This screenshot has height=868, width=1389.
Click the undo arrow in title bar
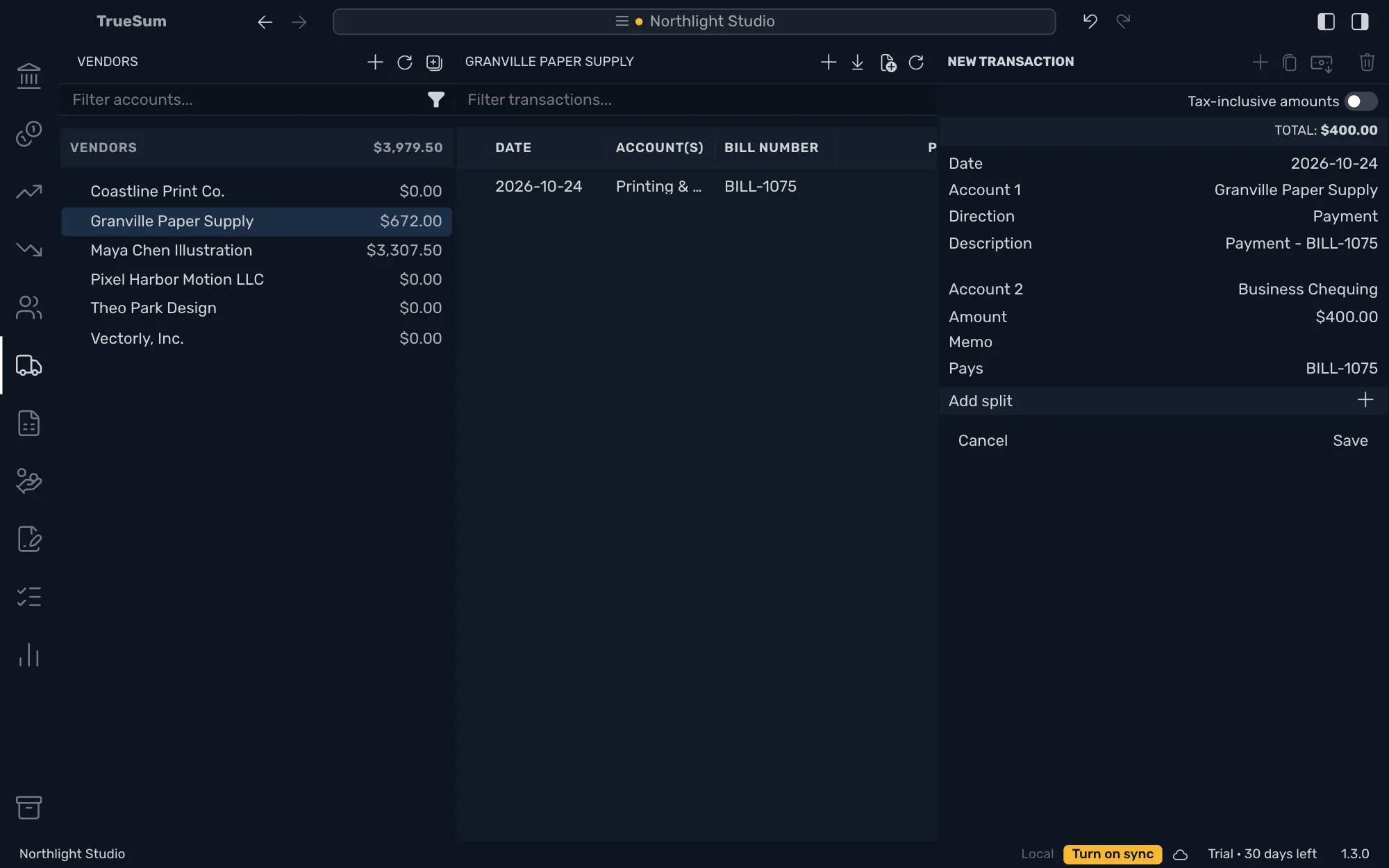click(x=1090, y=22)
